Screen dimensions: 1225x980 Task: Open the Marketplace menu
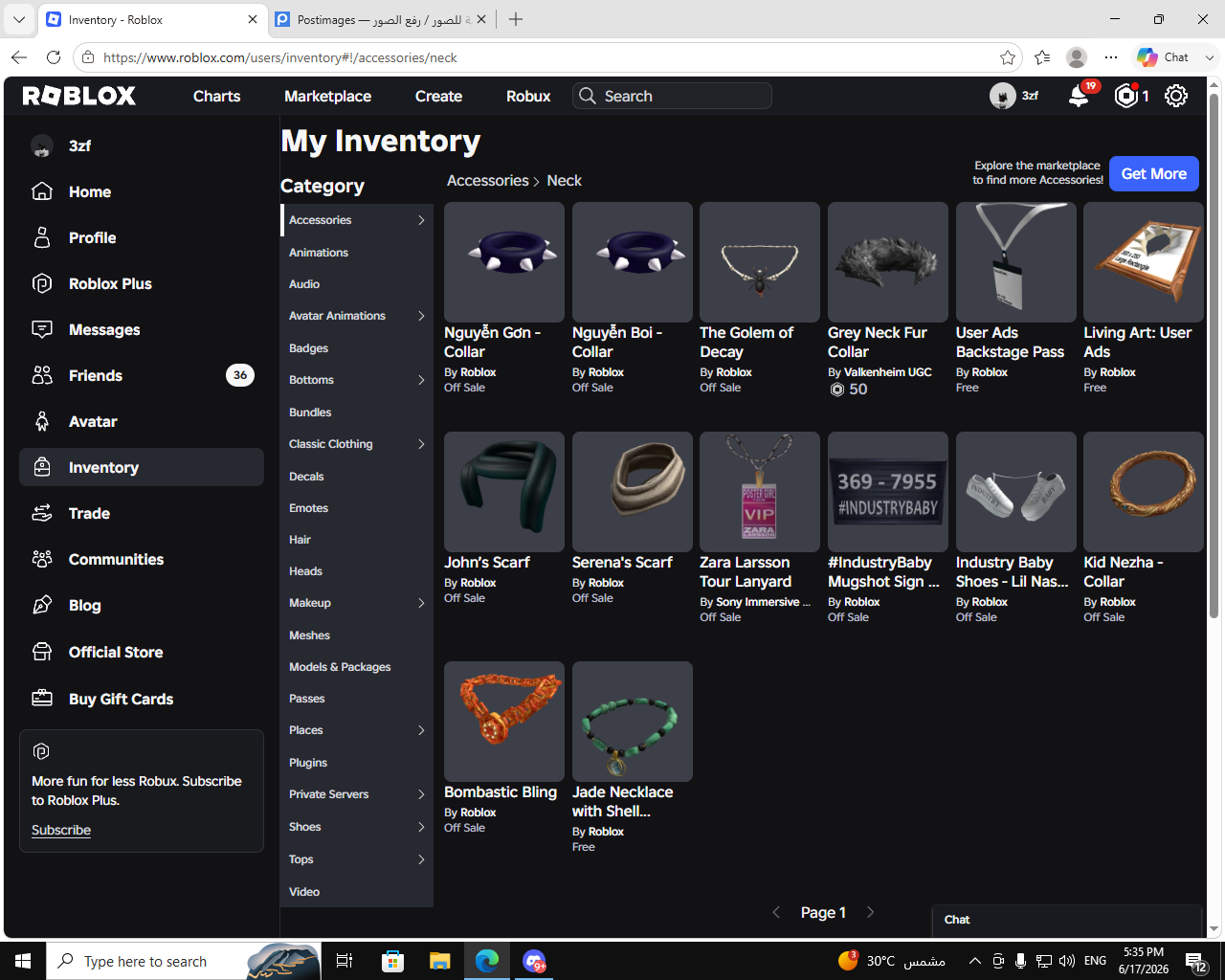coord(327,96)
